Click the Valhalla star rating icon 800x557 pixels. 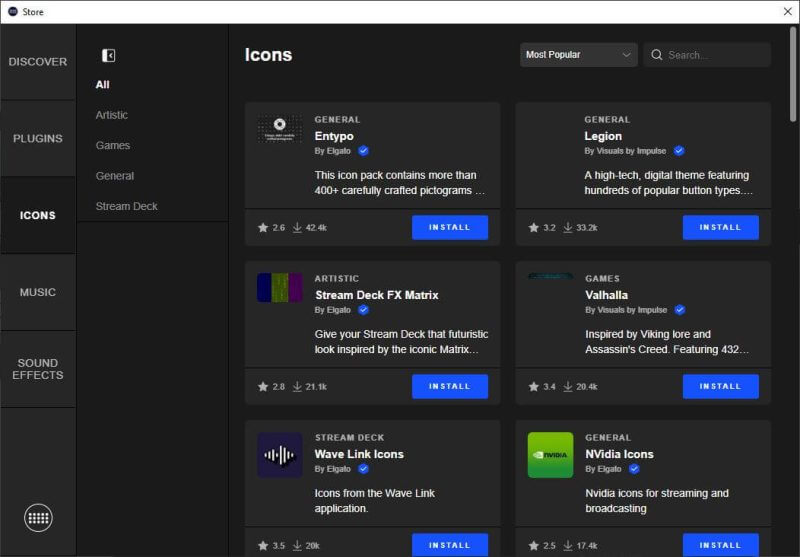point(533,387)
